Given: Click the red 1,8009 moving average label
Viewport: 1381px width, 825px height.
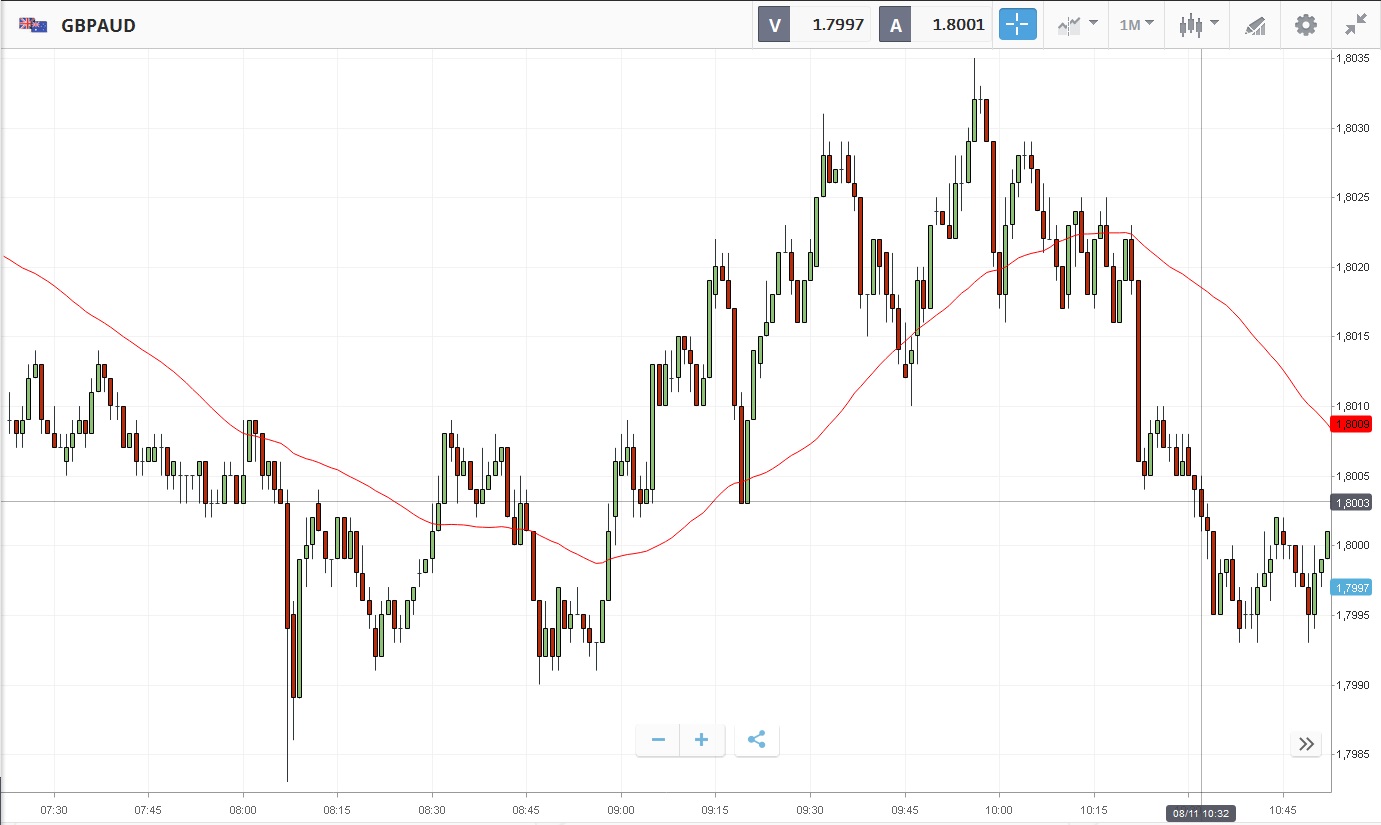Looking at the screenshot, I should (1351, 424).
